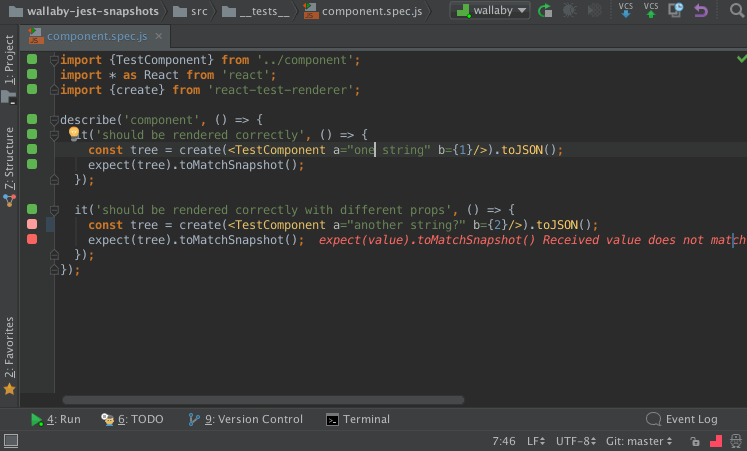Click the green inspection checkmark at top right

741,59
